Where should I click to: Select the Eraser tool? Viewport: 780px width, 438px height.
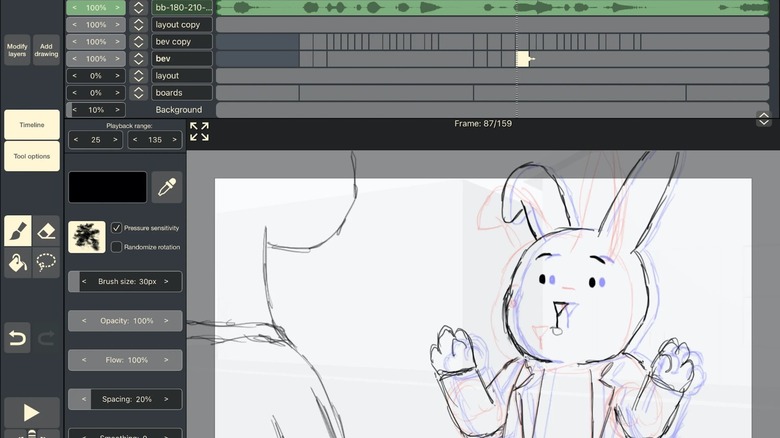click(x=46, y=231)
